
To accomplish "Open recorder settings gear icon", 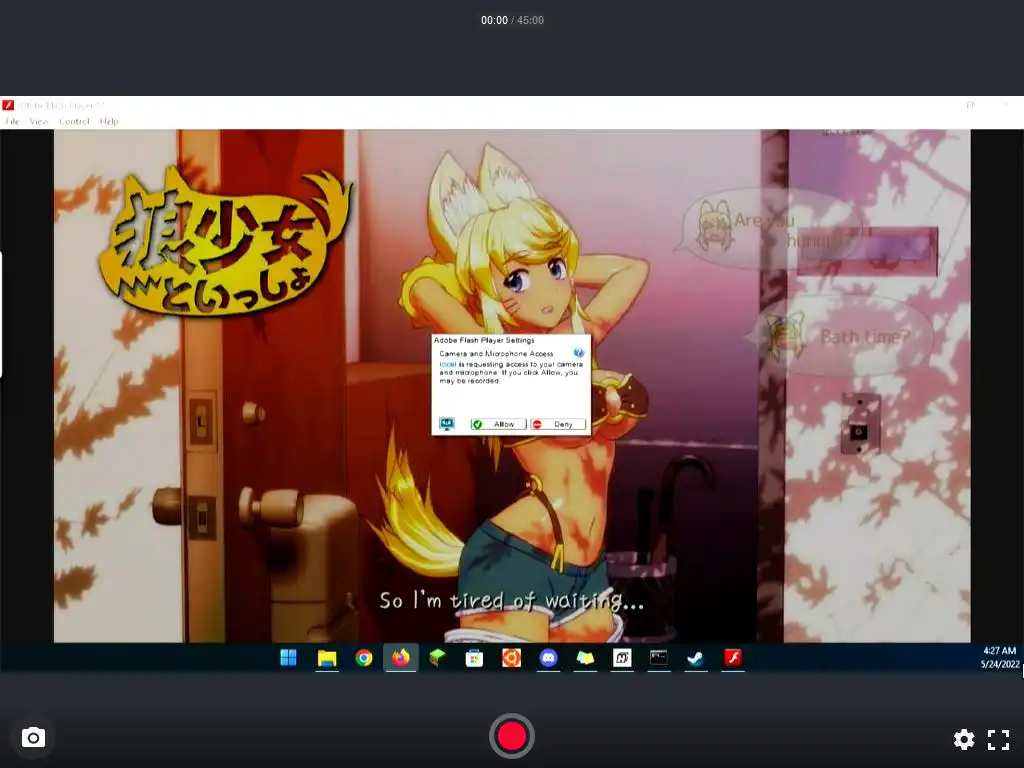I will tap(964, 739).
